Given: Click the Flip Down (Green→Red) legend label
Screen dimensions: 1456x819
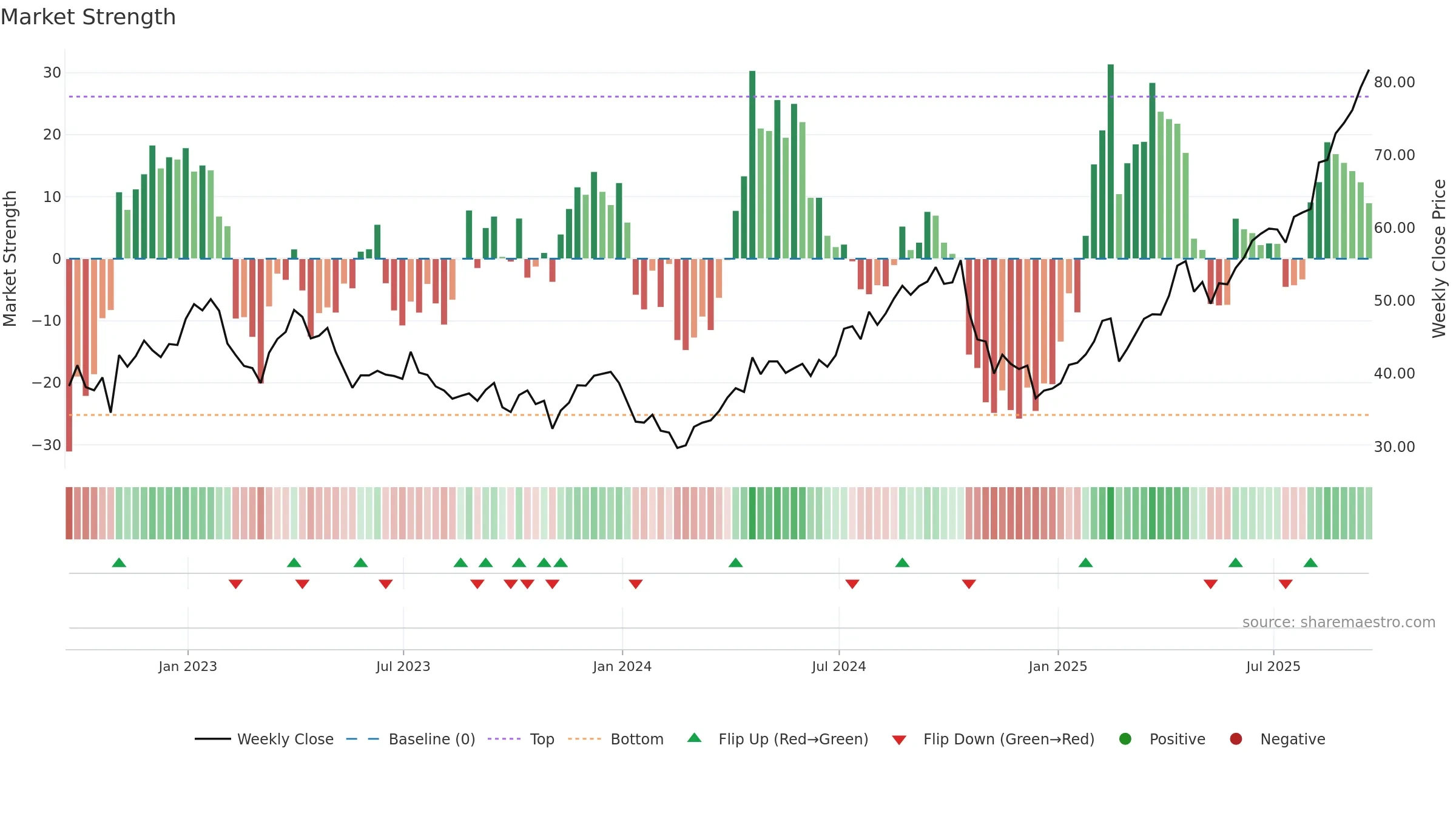Looking at the screenshot, I should pyautogui.click(x=1009, y=739).
